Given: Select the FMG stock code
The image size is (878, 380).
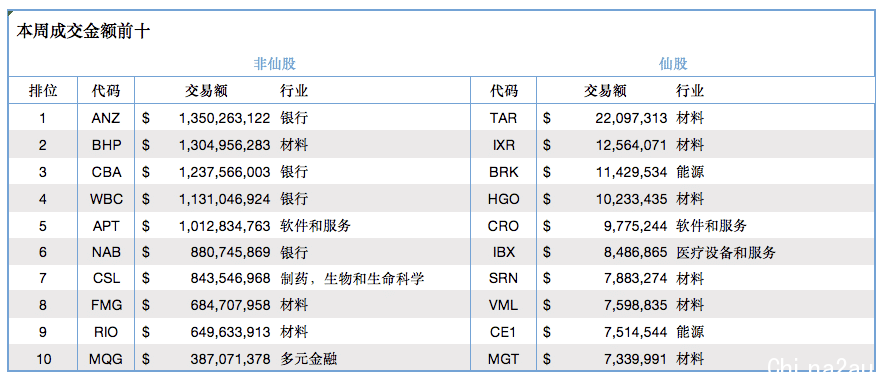Looking at the screenshot, I should point(106,306).
